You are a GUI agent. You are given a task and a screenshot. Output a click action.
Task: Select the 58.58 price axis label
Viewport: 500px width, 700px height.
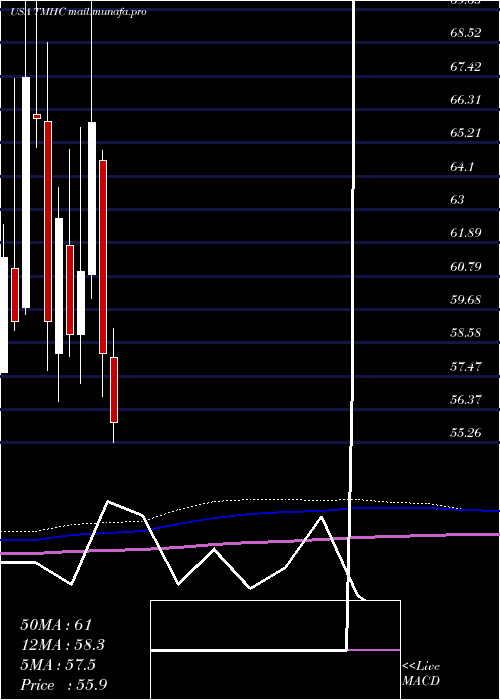[466, 333]
